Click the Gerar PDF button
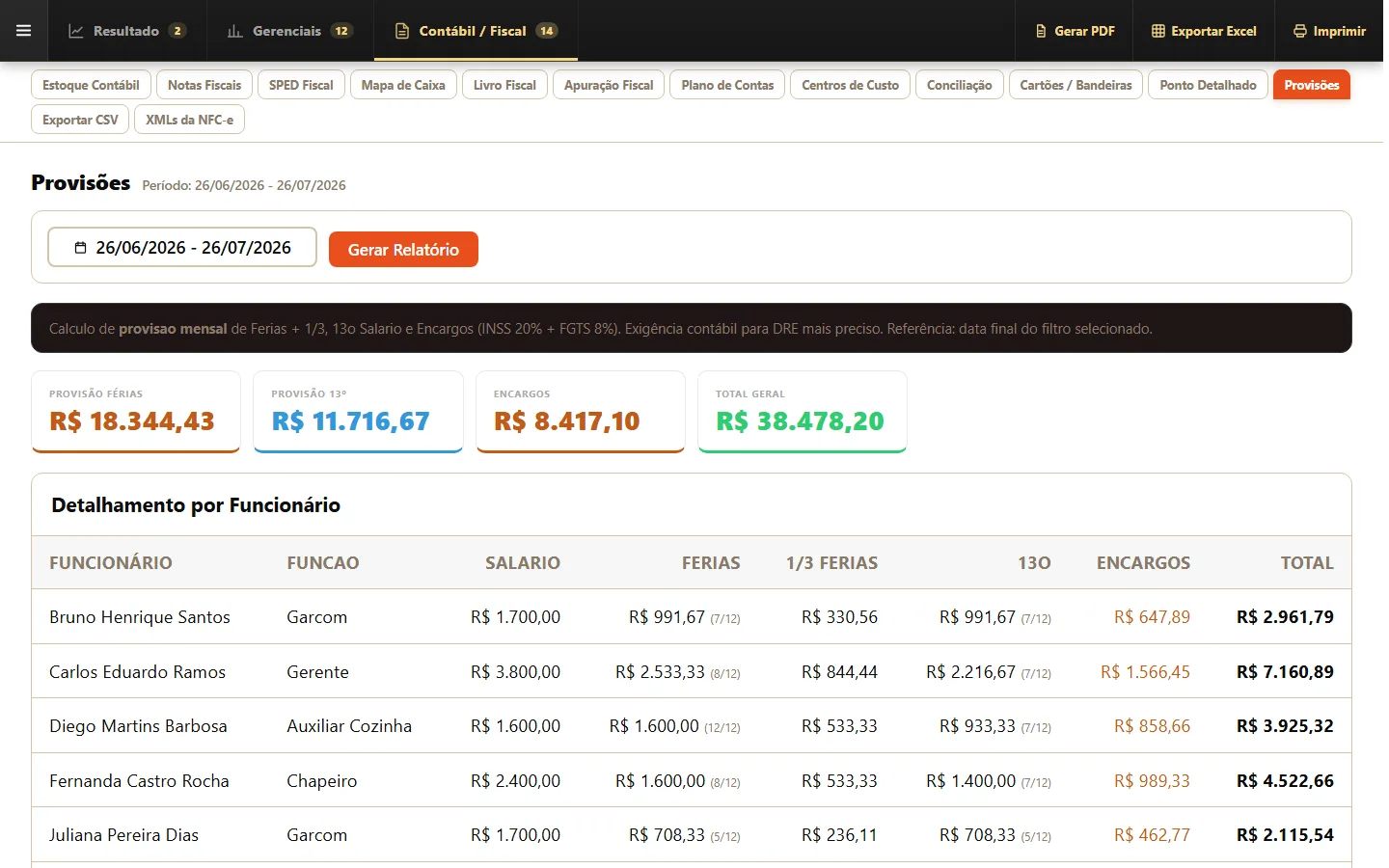 (1075, 31)
